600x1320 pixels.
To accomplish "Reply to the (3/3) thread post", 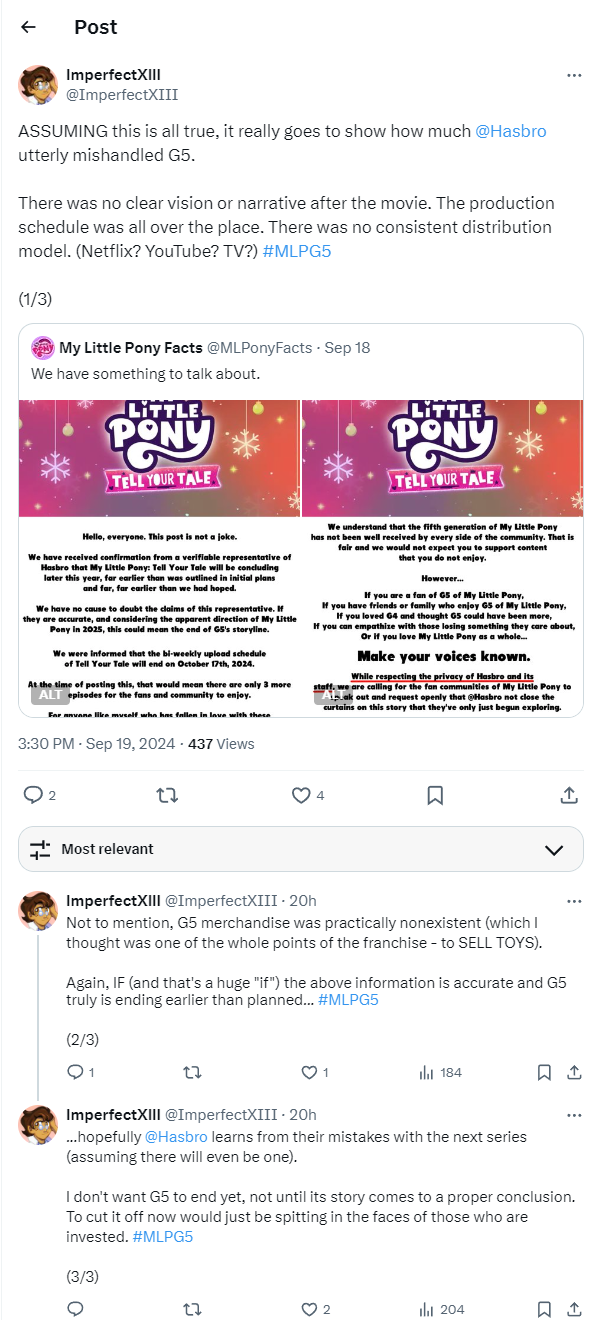I will tap(75, 1308).
